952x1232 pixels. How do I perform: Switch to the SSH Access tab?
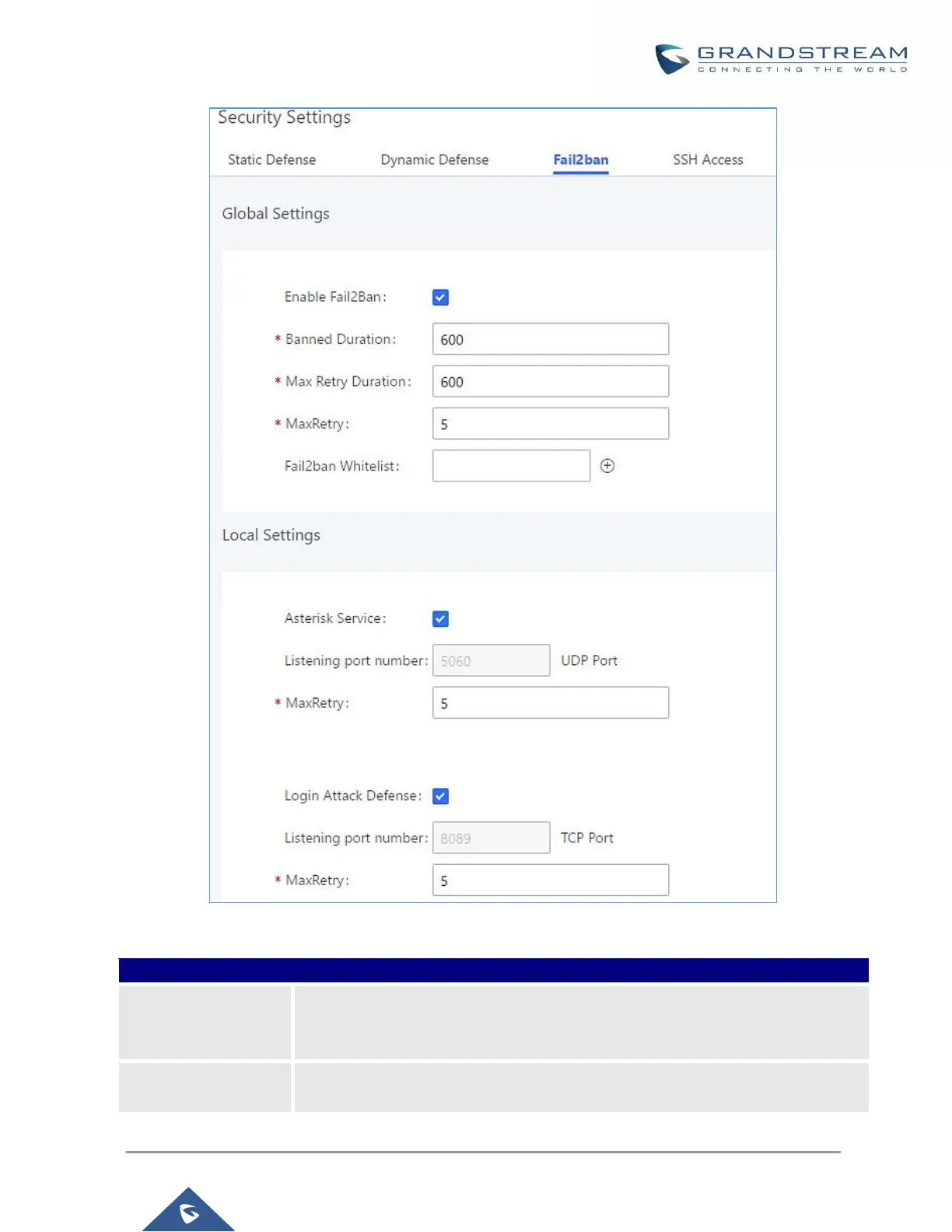click(708, 159)
